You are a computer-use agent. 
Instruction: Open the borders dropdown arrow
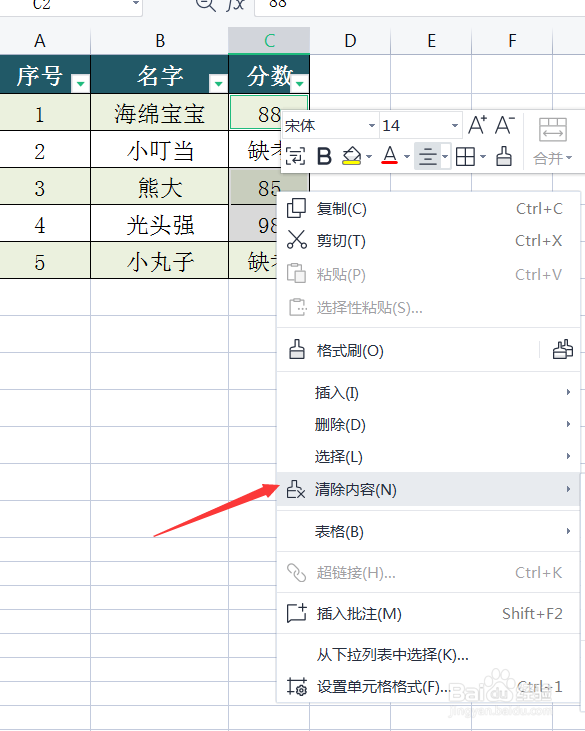(x=482, y=157)
